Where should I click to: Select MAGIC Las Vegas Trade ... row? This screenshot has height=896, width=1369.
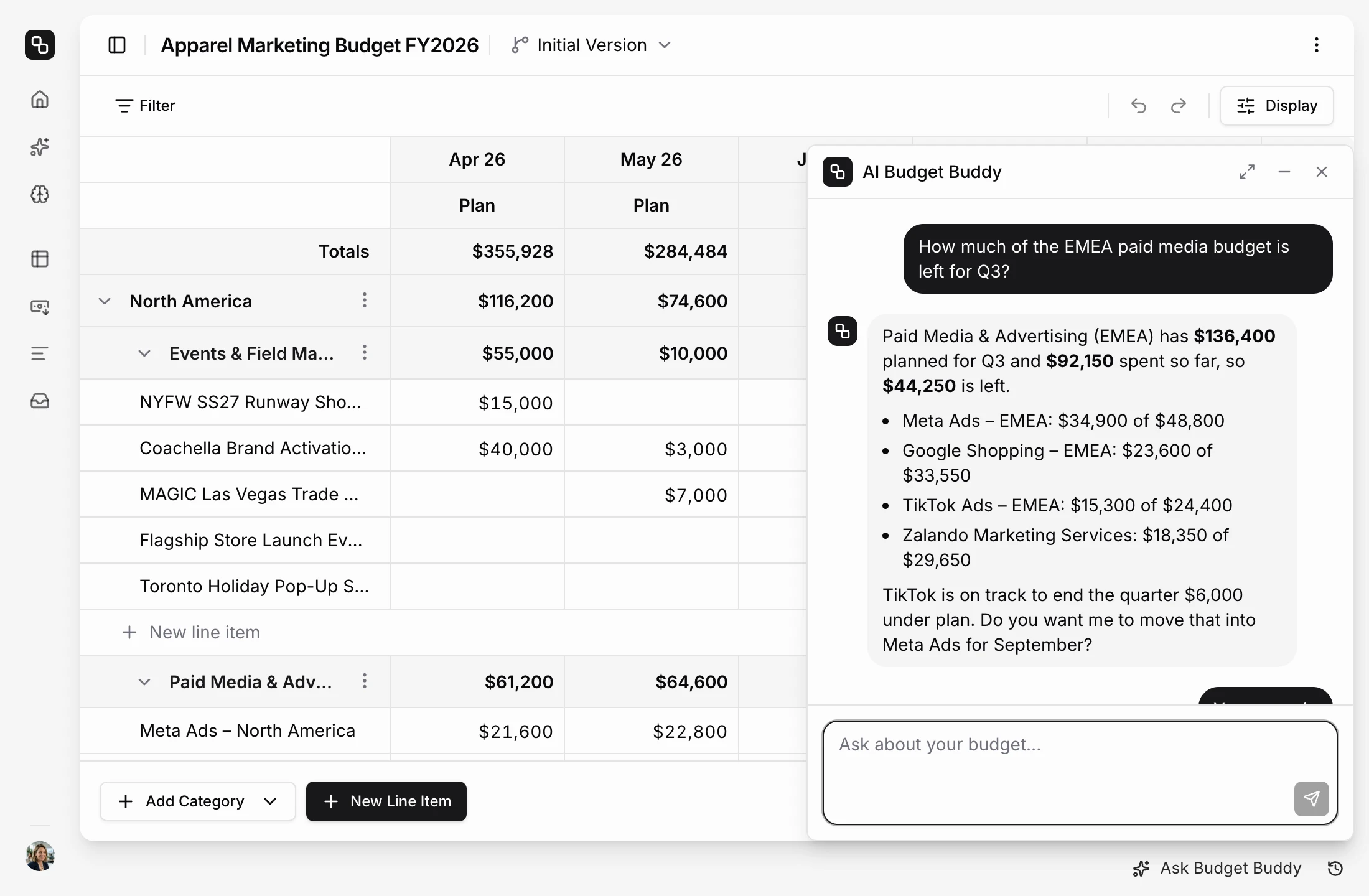[x=249, y=494]
